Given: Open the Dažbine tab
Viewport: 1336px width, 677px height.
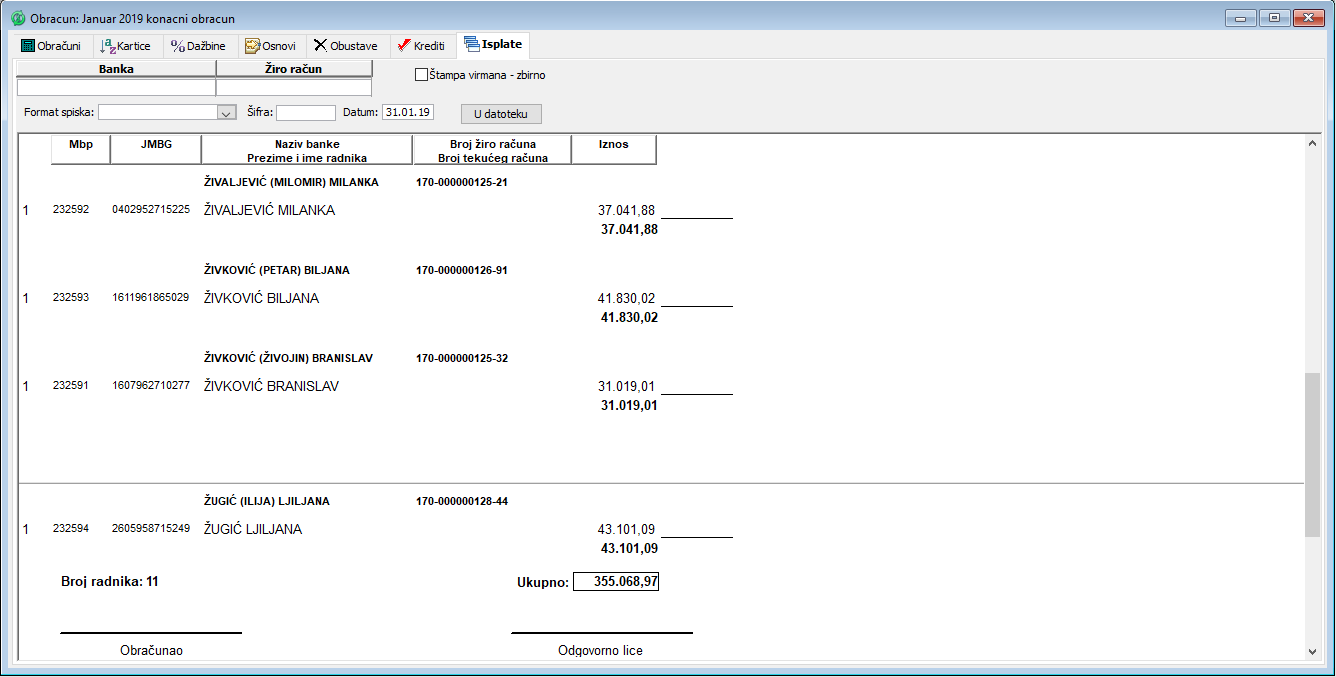Looking at the screenshot, I should click(x=198, y=46).
